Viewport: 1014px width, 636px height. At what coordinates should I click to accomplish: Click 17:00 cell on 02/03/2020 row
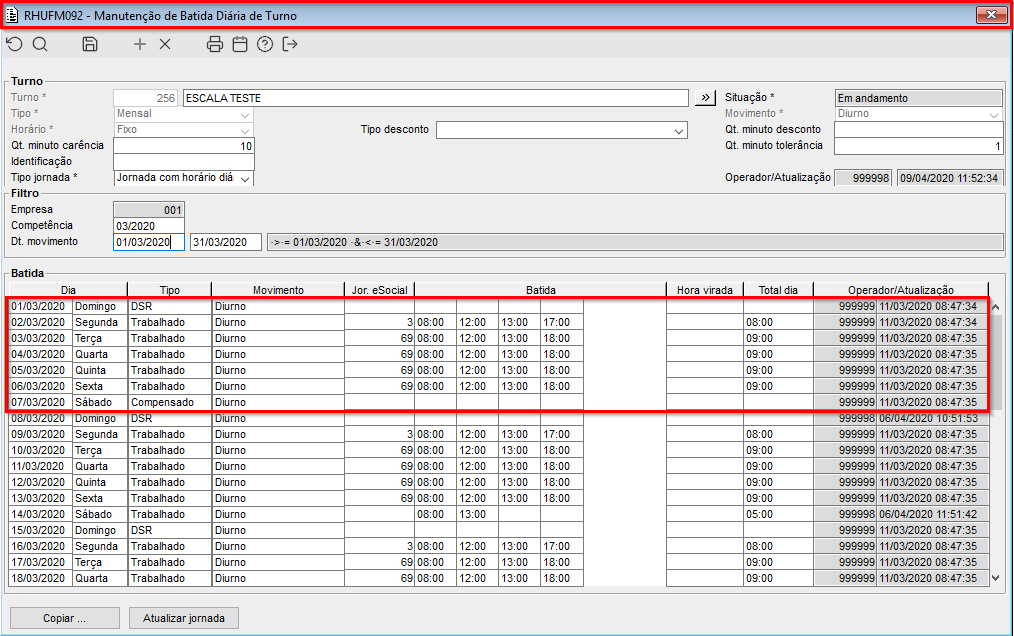pos(561,322)
